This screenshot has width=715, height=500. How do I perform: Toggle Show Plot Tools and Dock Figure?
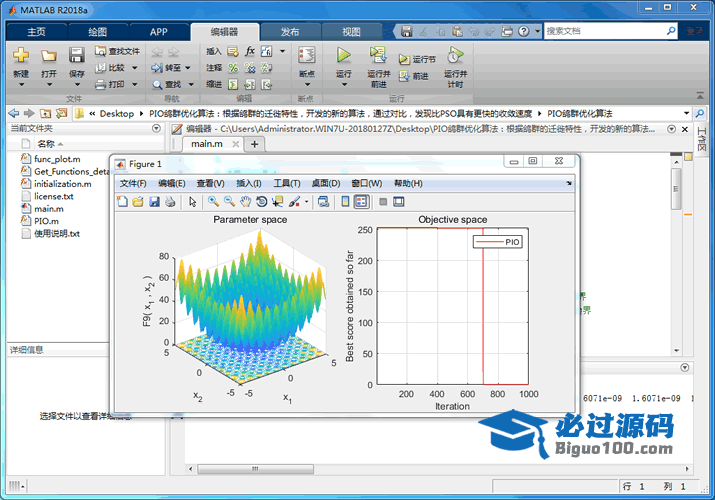399,201
